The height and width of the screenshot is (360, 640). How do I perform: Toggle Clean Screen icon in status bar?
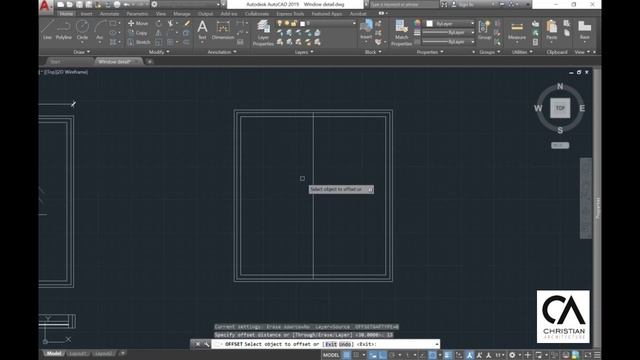(588, 355)
